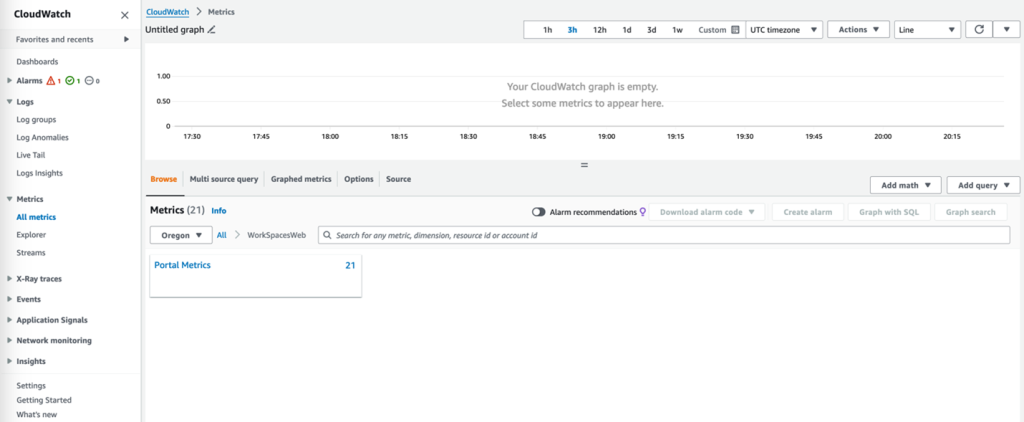Open Getting Started in sidebar
The width and height of the screenshot is (1024, 422).
coord(44,400)
